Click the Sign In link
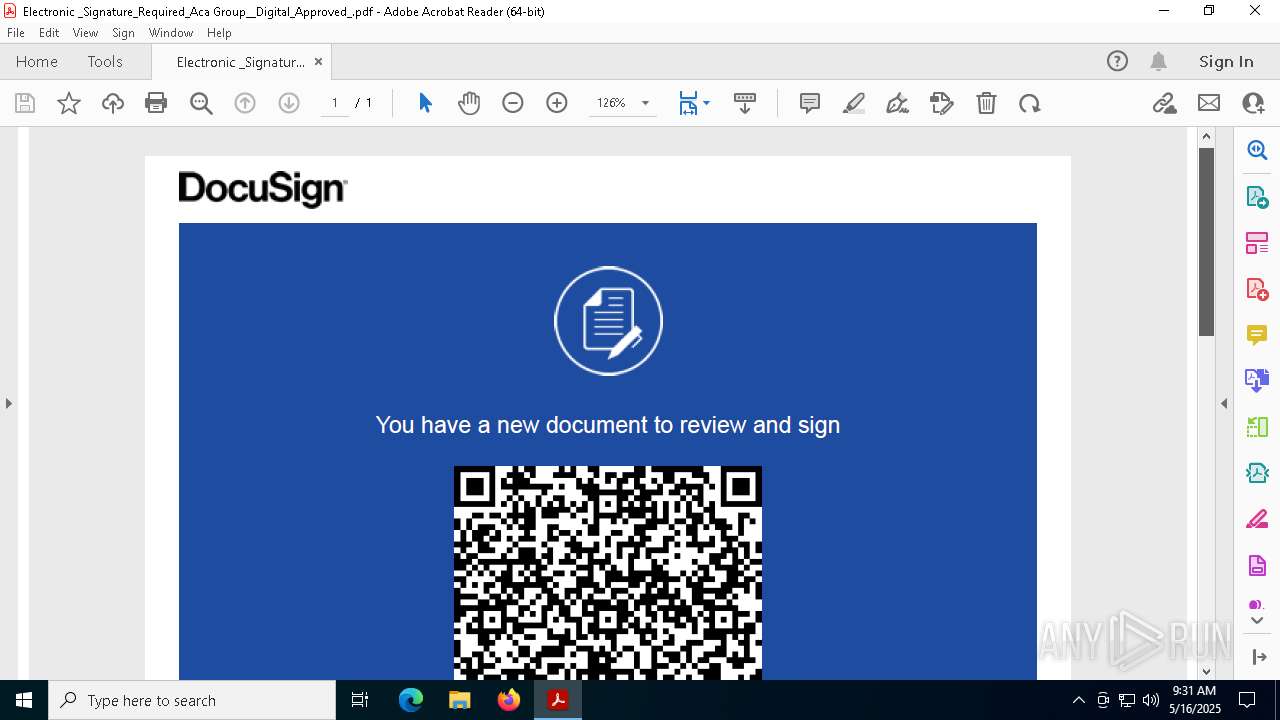1280x720 pixels. pyautogui.click(x=1226, y=62)
